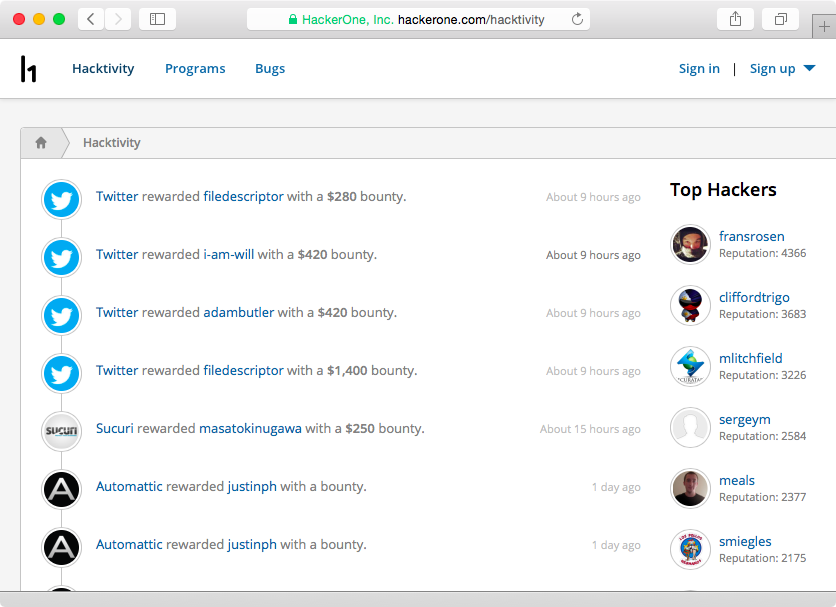Image resolution: width=836 pixels, height=607 pixels.
Task: Click 'About 15 hours ago' timestamp
Action: tap(590, 429)
